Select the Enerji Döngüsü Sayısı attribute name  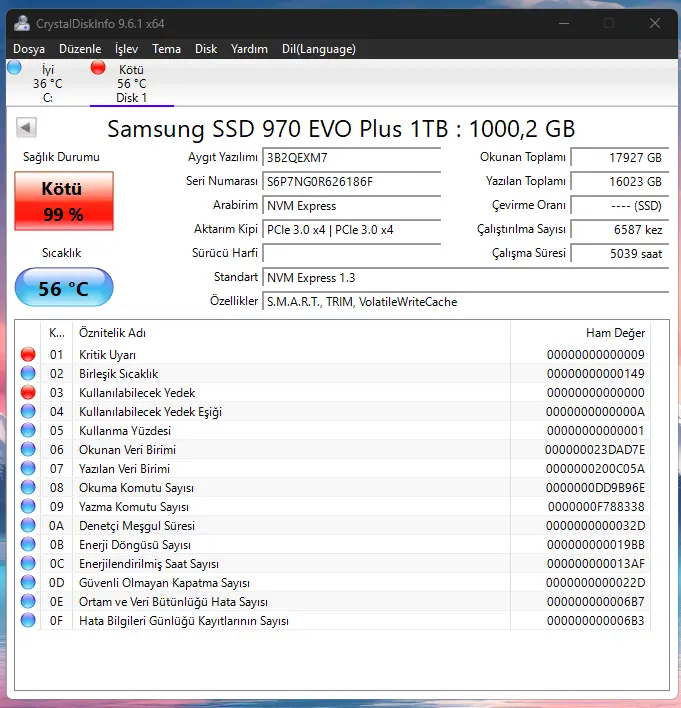point(135,545)
